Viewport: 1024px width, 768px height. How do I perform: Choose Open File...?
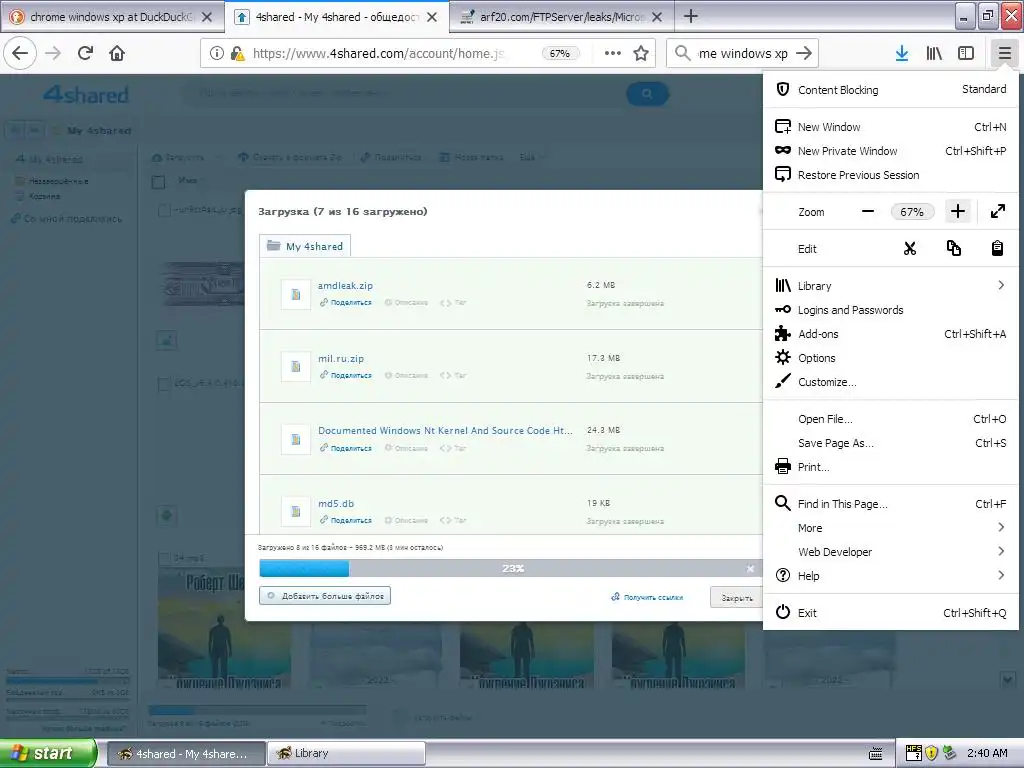pyautogui.click(x=891, y=419)
